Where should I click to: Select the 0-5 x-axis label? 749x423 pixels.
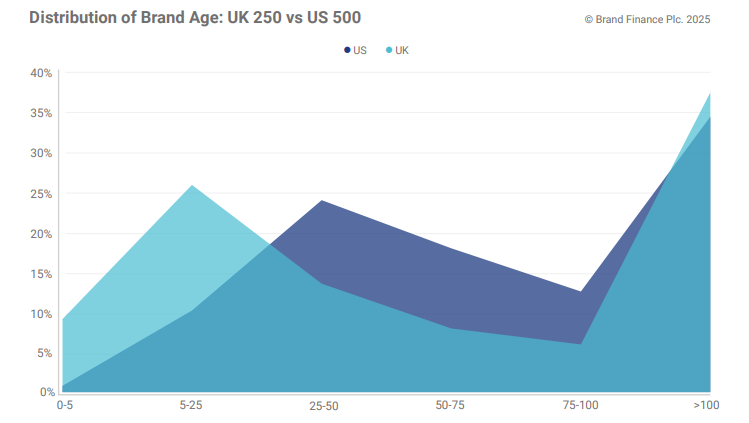pos(64,405)
